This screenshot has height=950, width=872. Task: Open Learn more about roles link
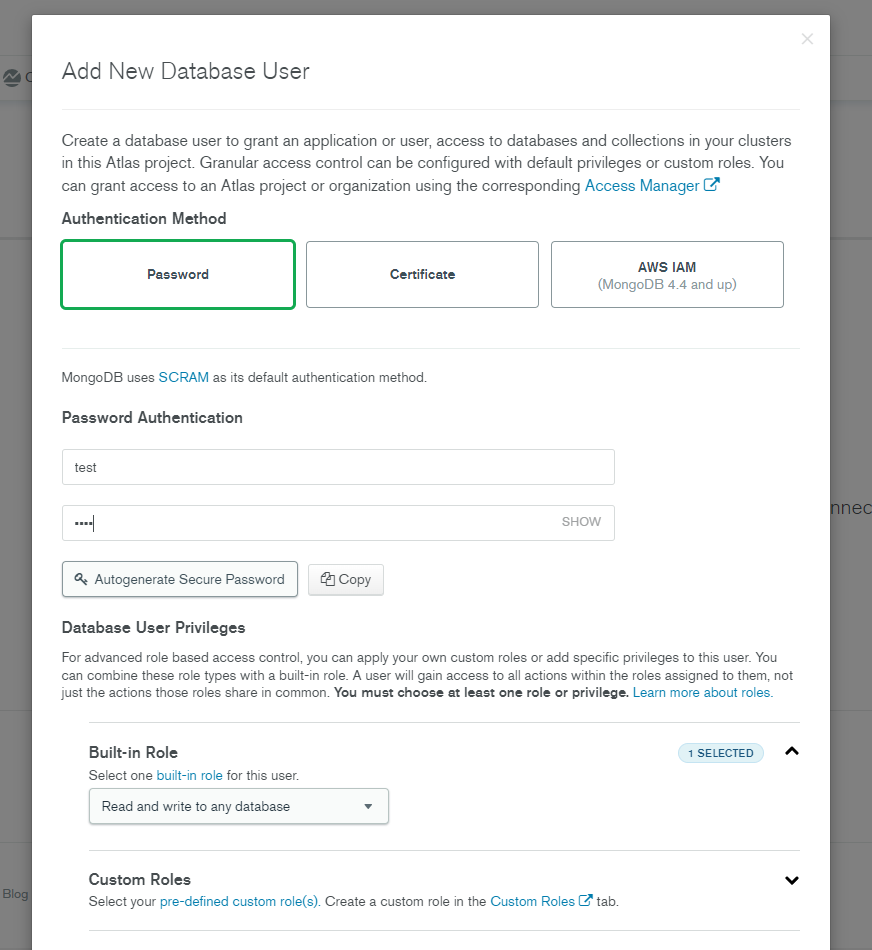(703, 693)
